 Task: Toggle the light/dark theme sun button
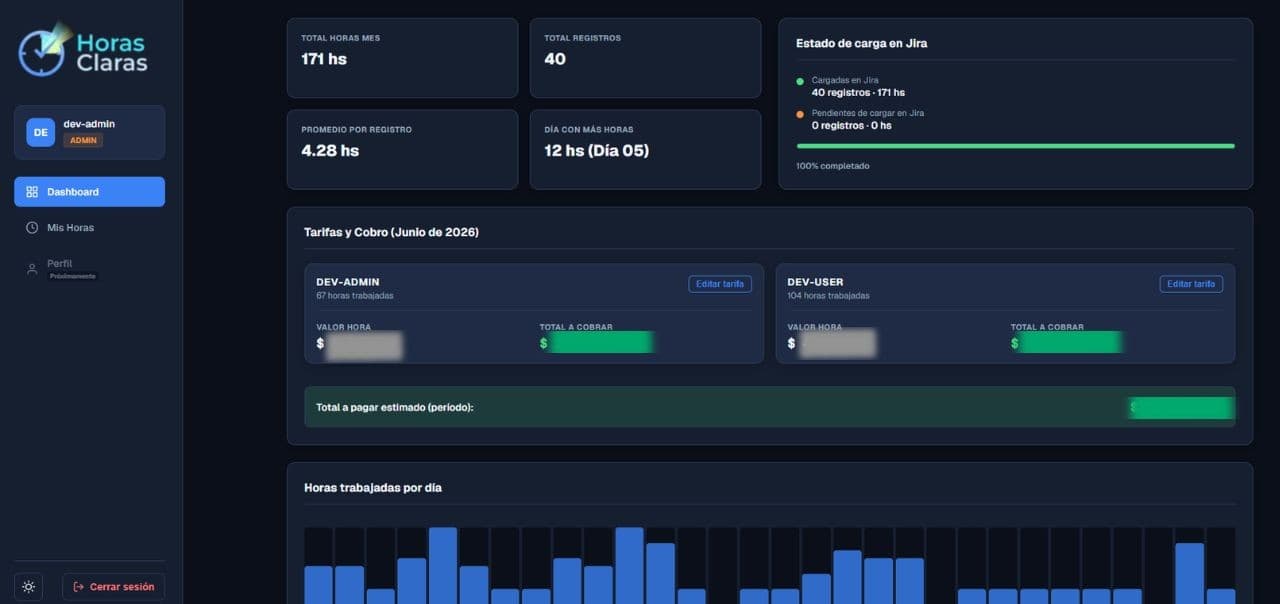pos(28,587)
